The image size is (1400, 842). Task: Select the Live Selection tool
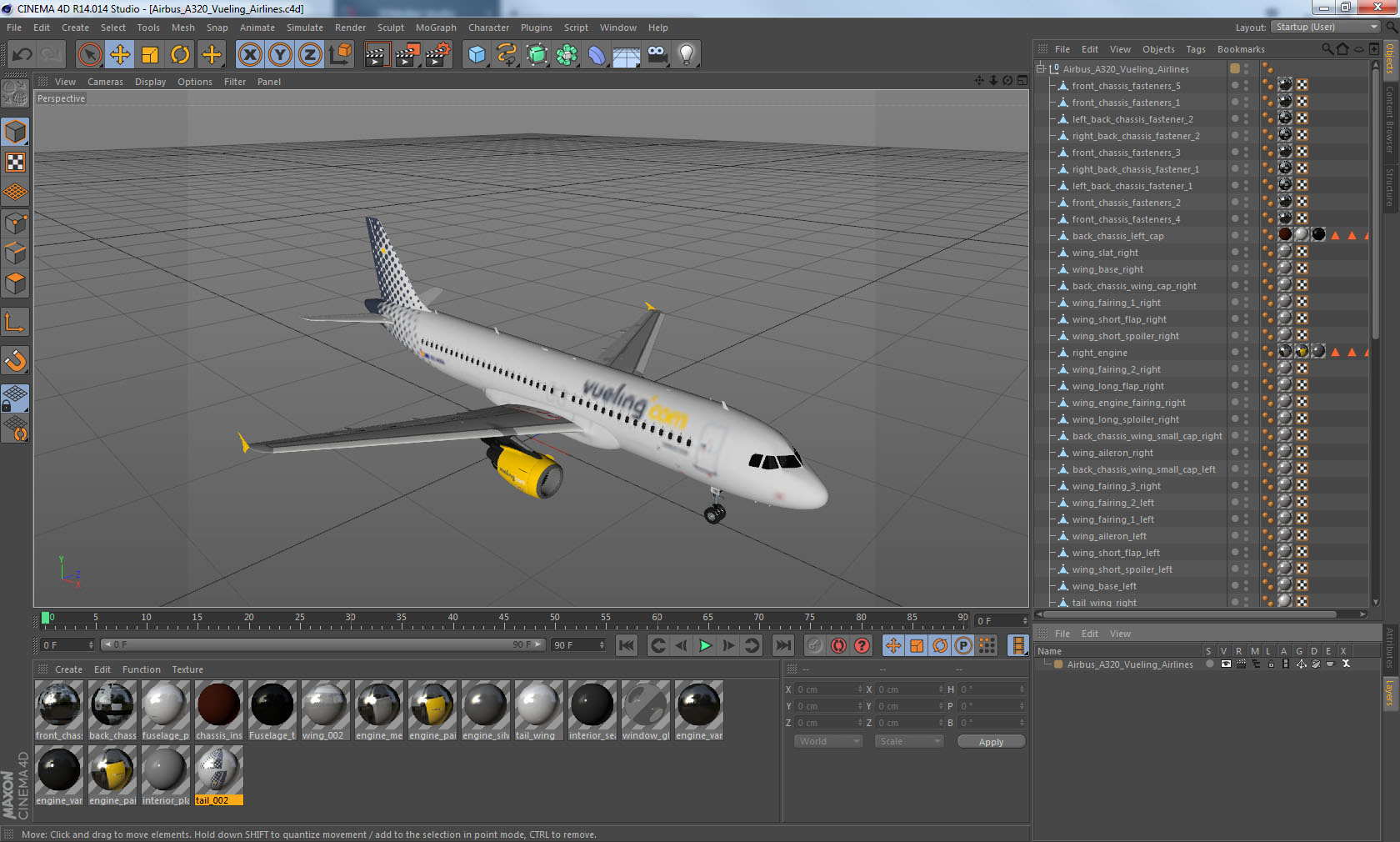(89, 55)
